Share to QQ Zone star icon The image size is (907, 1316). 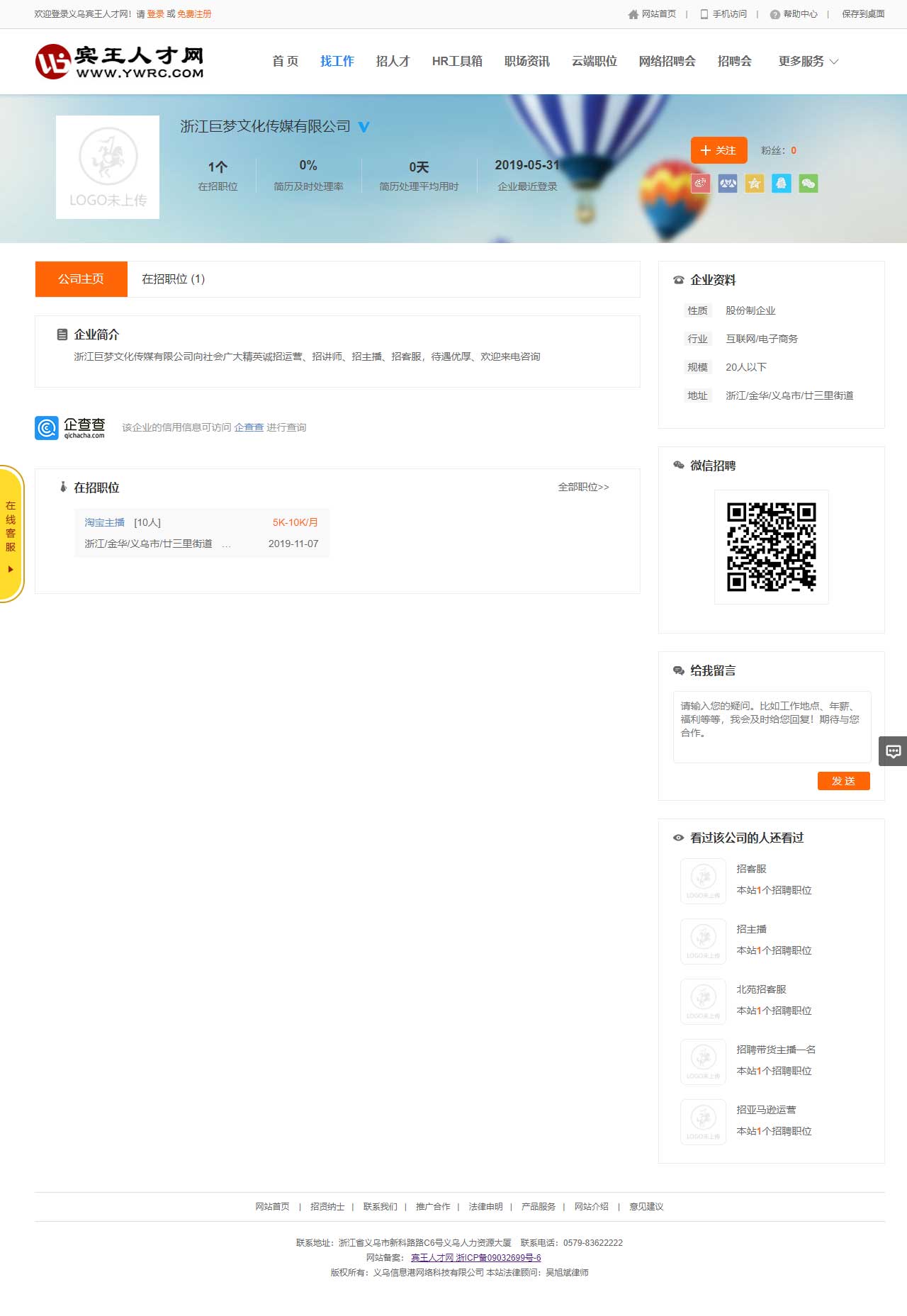(755, 184)
